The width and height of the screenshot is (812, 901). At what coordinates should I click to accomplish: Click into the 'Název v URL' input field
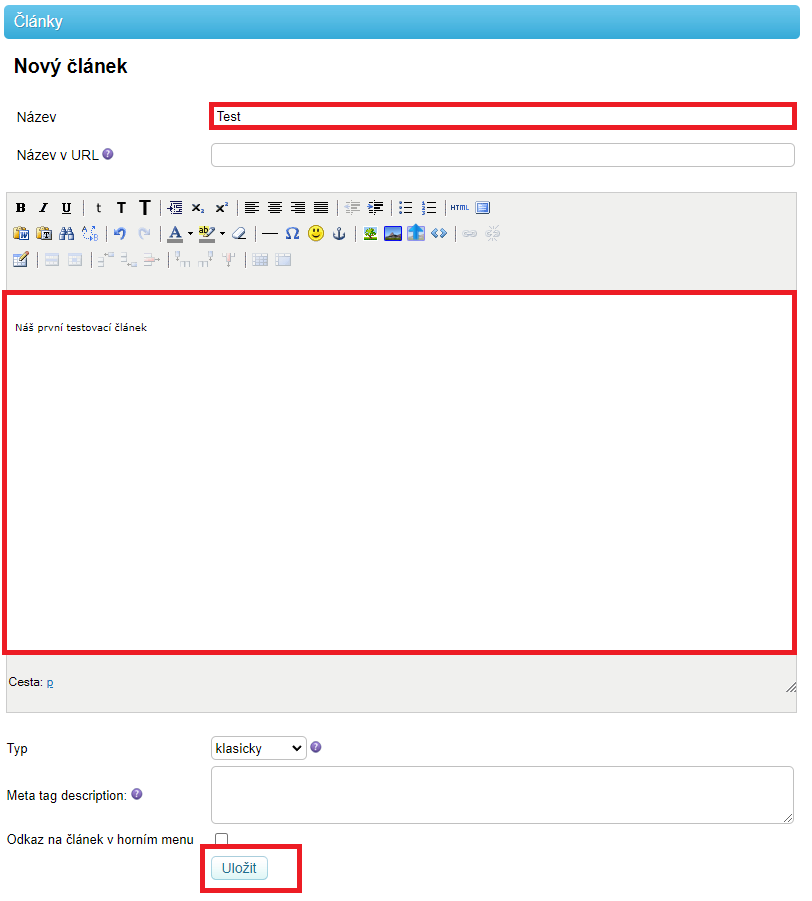[502, 155]
